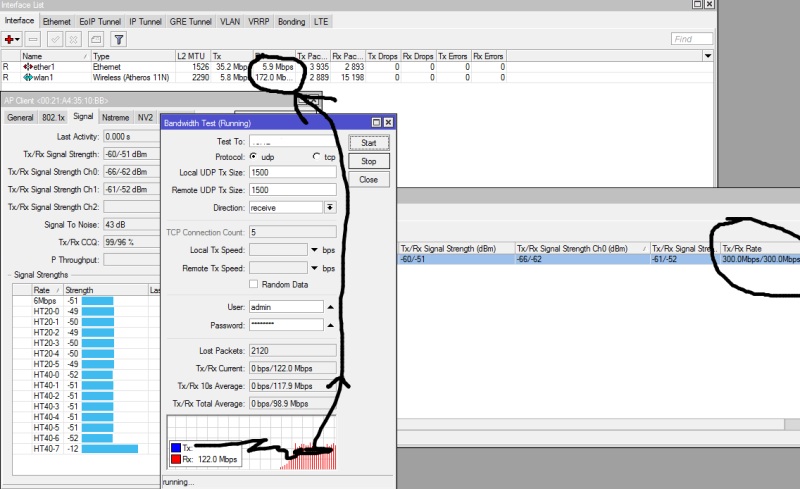Image resolution: width=800 pixels, height=489 pixels.
Task: Click the Rate column header in Signal Strengths
Action: pyautogui.click(x=47, y=290)
